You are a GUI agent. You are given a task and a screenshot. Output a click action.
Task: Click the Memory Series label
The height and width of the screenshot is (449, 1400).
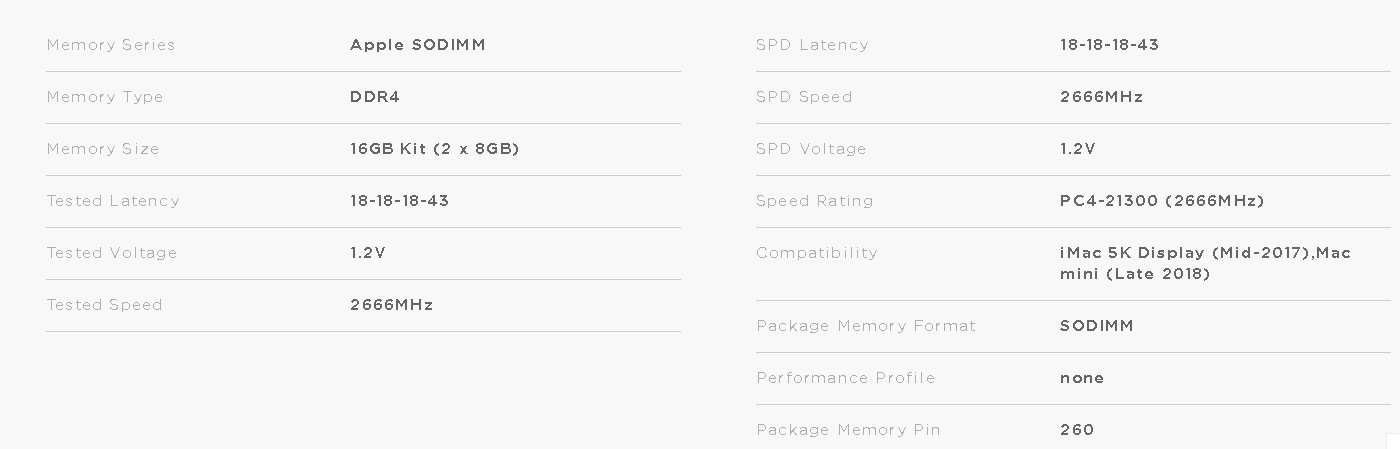coord(110,45)
